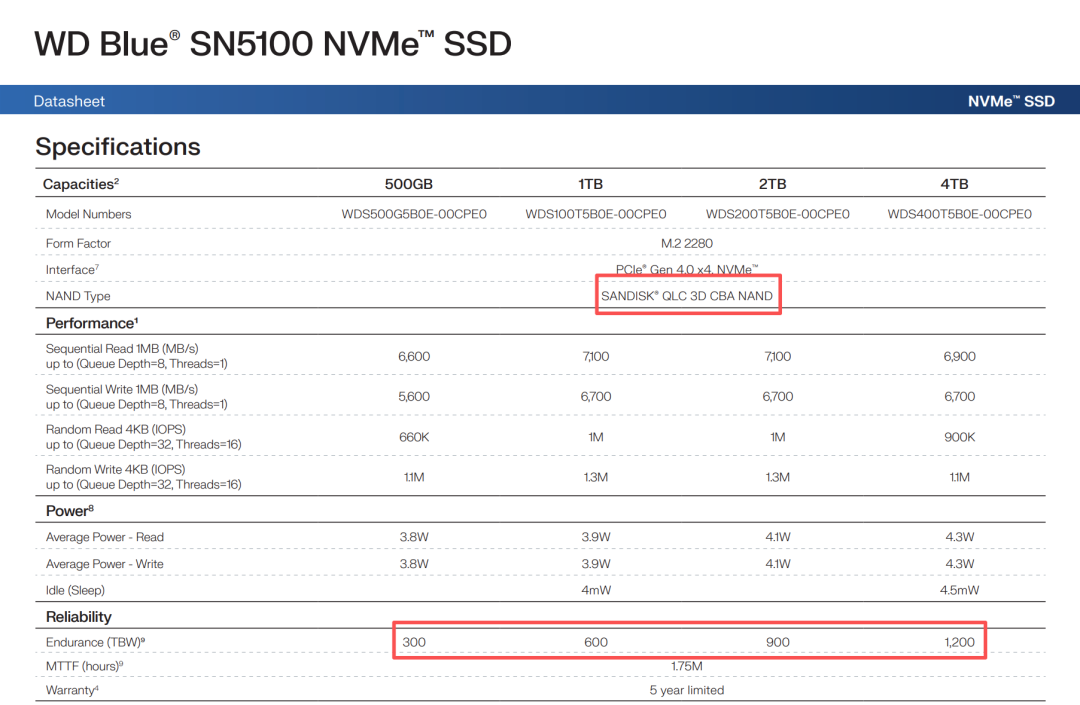Viewport: 1080px width, 705px height.
Task: Select the endurance value 1,200
Action: (959, 642)
